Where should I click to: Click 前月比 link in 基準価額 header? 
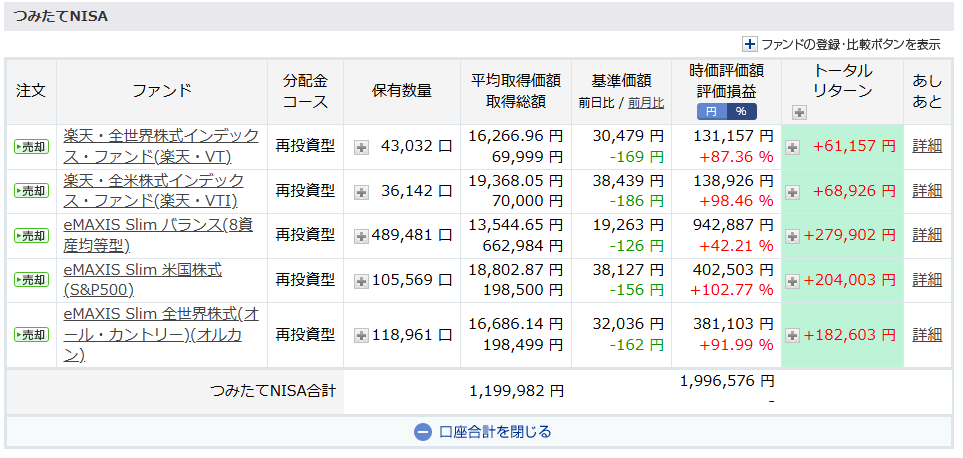pyautogui.click(x=645, y=102)
